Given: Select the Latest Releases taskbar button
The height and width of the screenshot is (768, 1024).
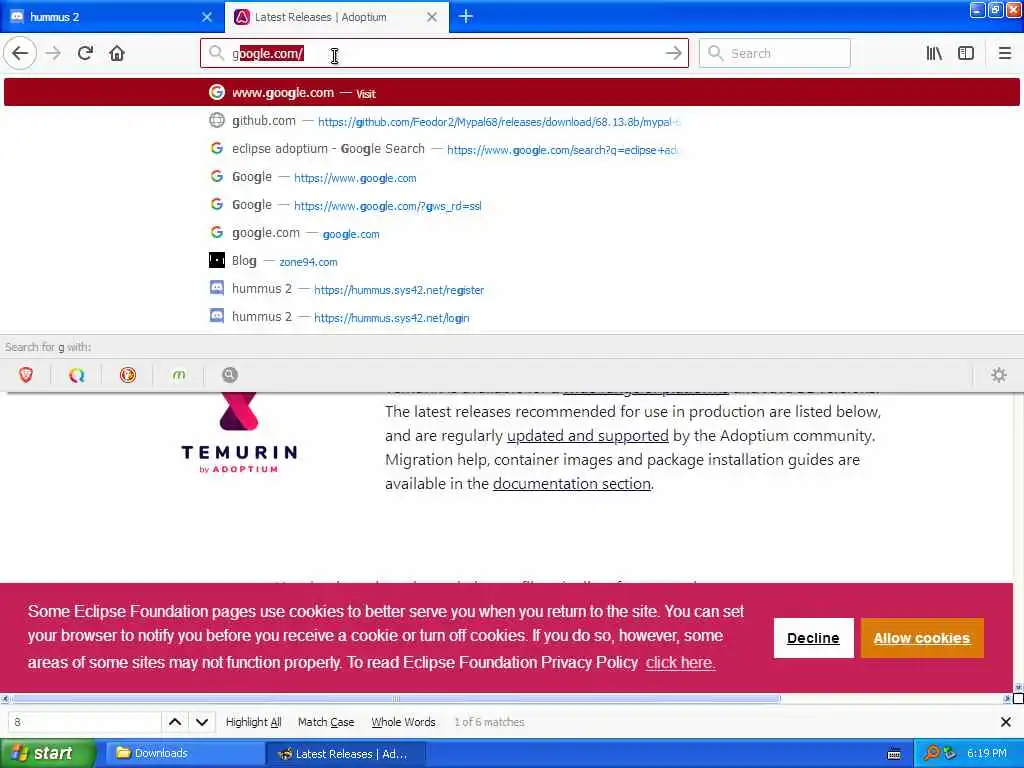Looking at the screenshot, I should point(345,754).
